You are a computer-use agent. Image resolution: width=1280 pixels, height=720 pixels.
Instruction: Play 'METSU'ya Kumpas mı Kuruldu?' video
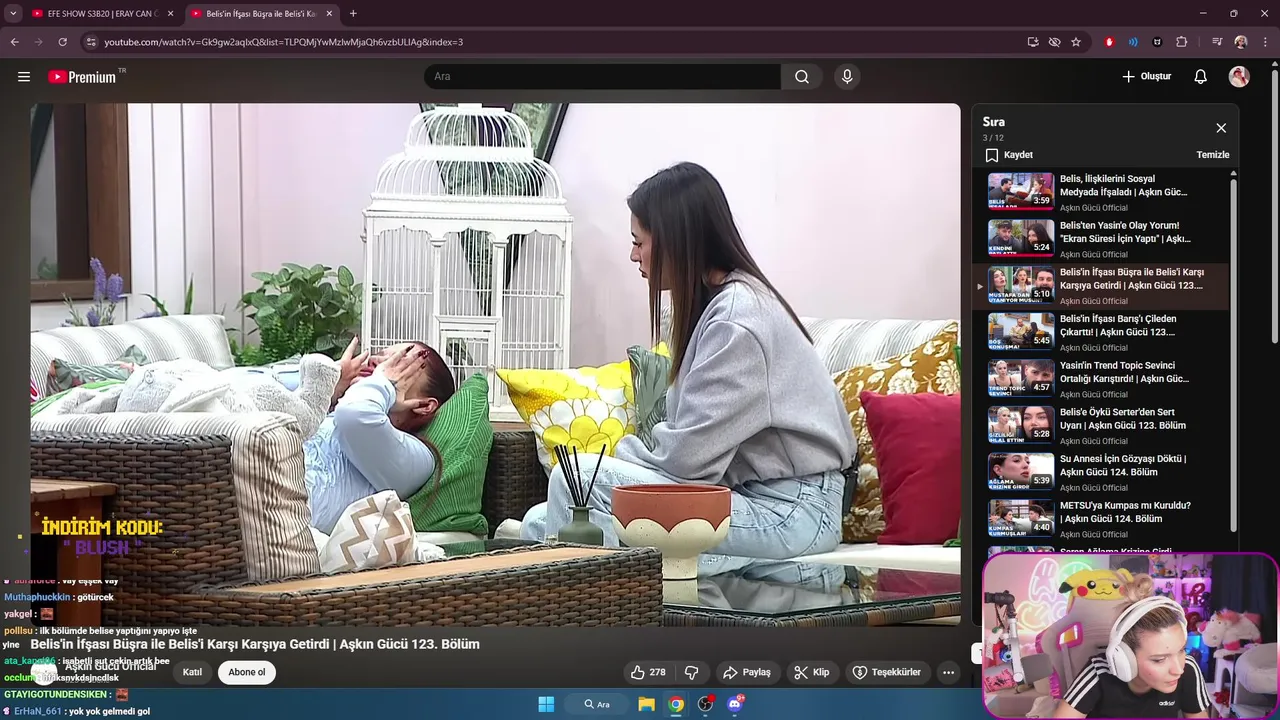tap(1100, 518)
